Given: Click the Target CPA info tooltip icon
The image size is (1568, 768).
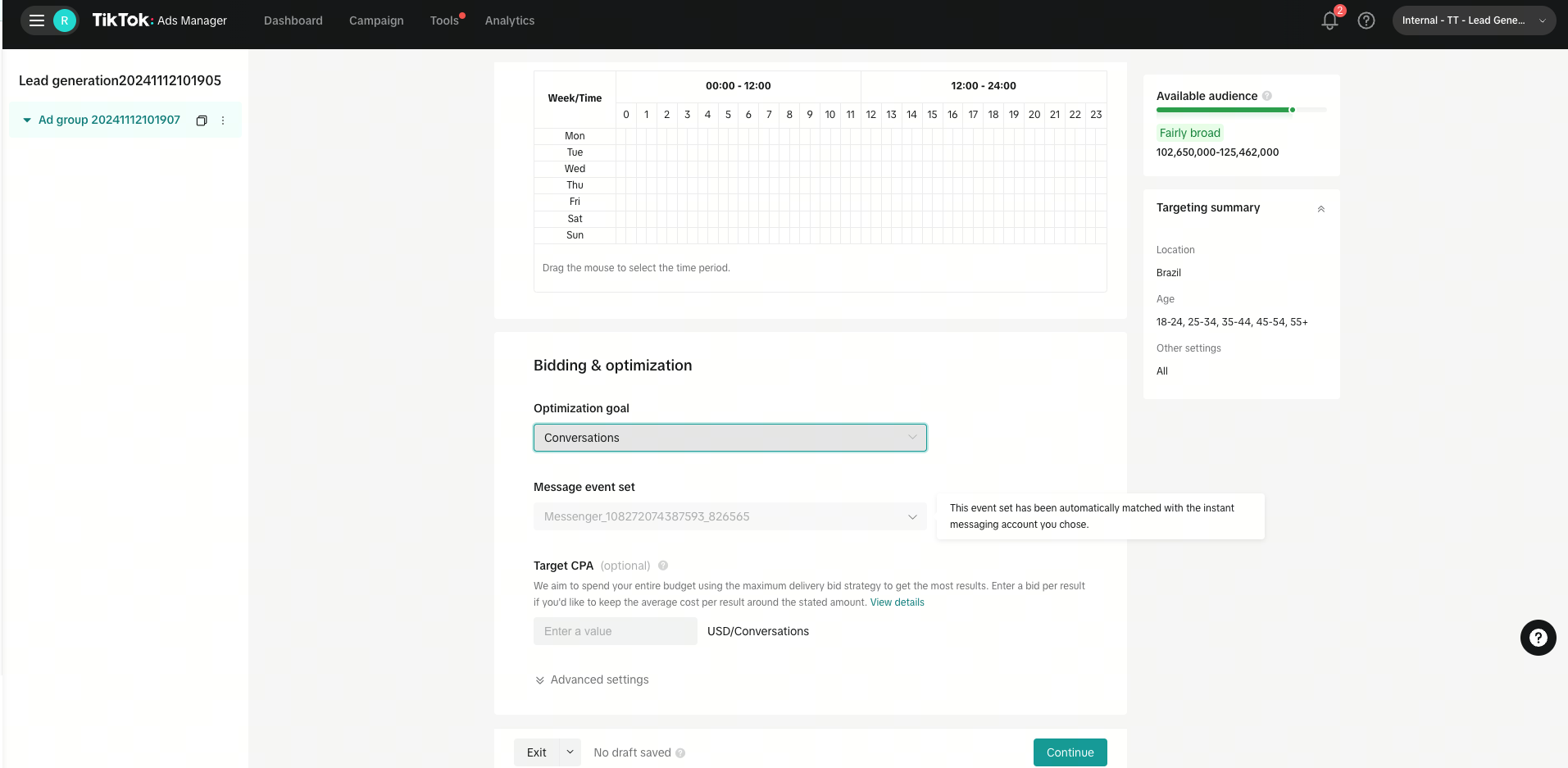Looking at the screenshot, I should [663, 566].
